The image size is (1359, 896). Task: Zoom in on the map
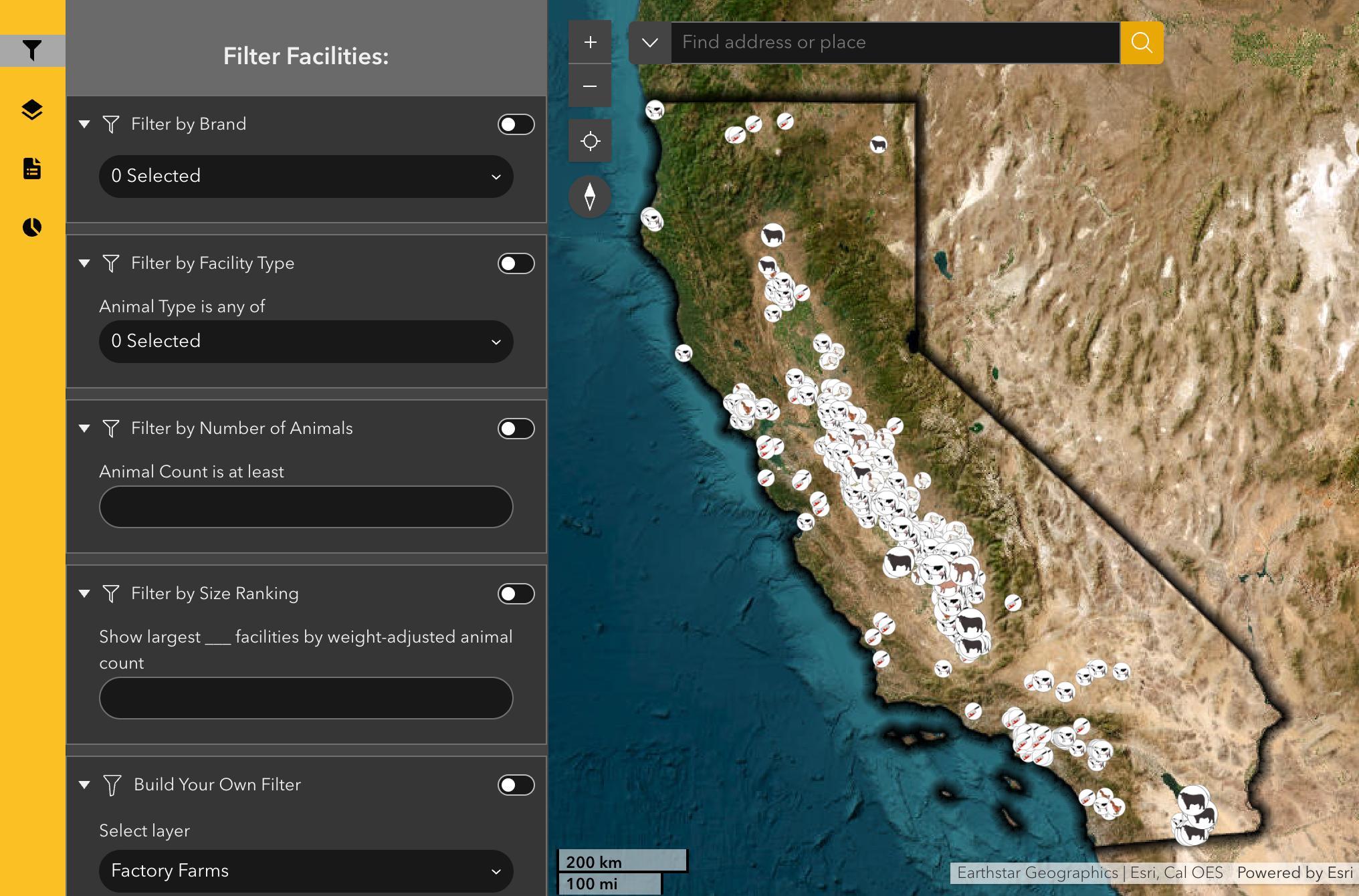[590, 43]
